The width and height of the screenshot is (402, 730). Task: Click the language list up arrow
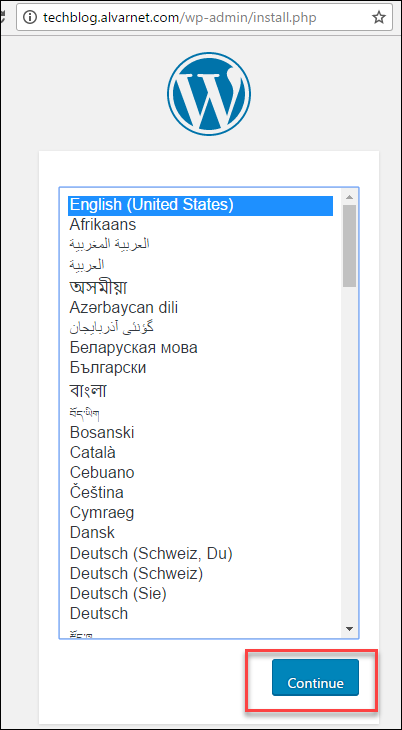349,197
